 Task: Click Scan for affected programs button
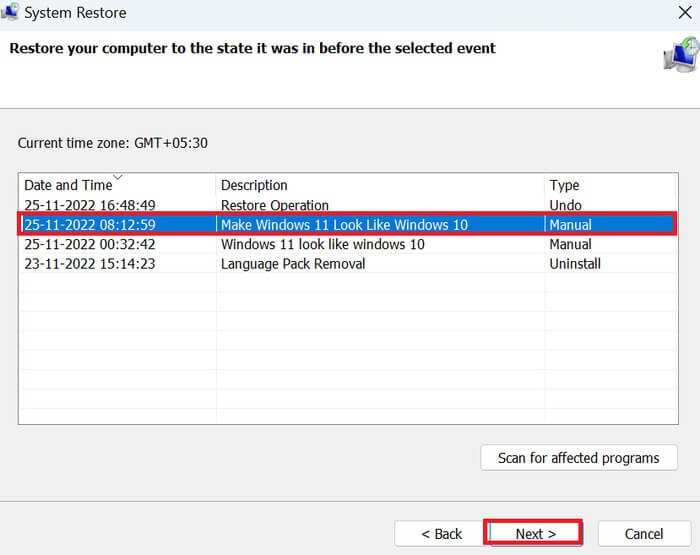(579, 458)
